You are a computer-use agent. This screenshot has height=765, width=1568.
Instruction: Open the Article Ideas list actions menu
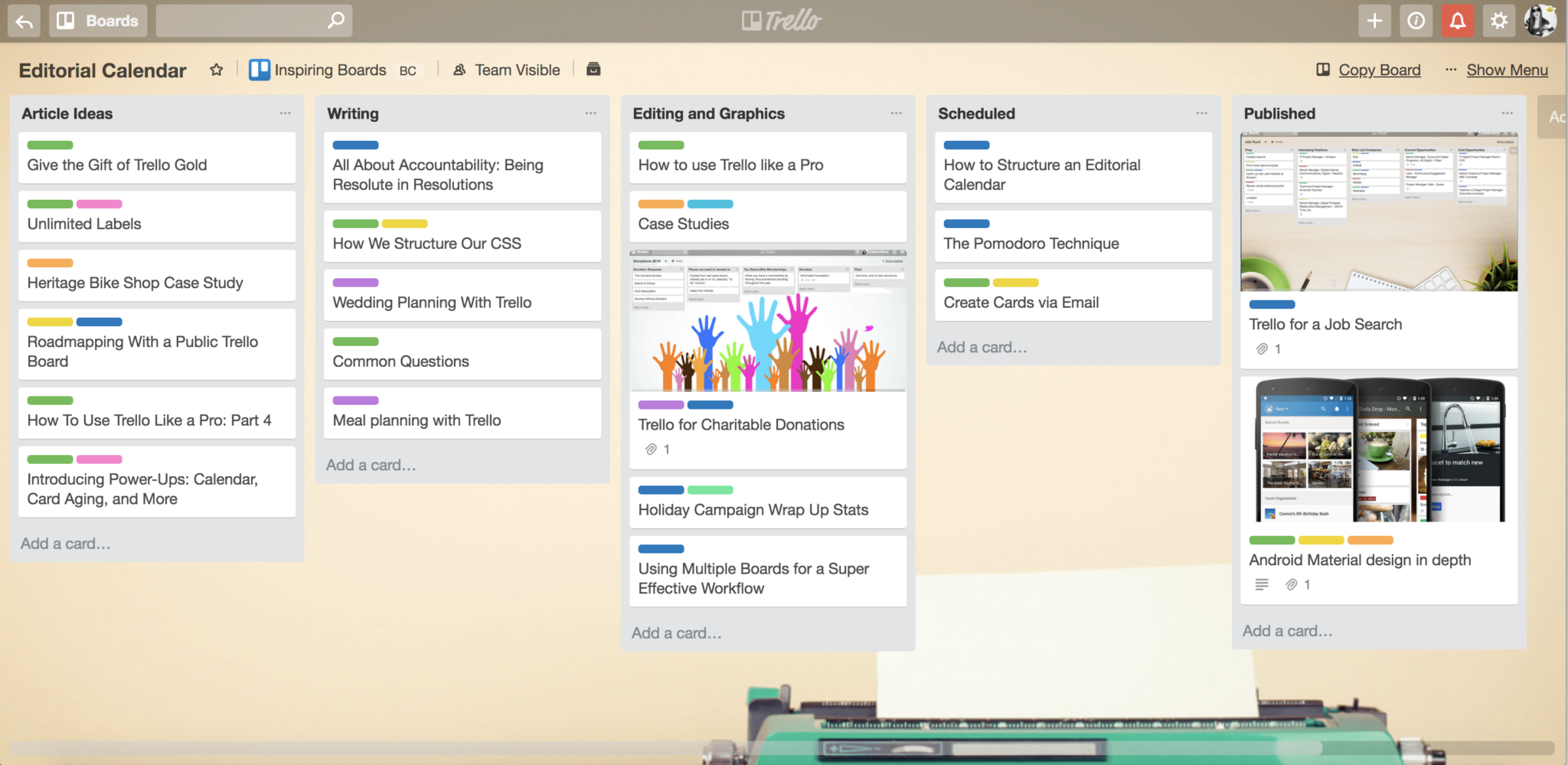coord(285,113)
